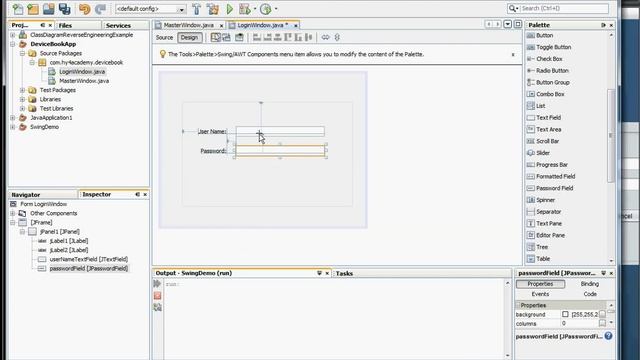The width and height of the screenshot is (640, 360).
Task: Click the Selection Mode icon in the designer toolbar
Action: [x=216, y=38]
